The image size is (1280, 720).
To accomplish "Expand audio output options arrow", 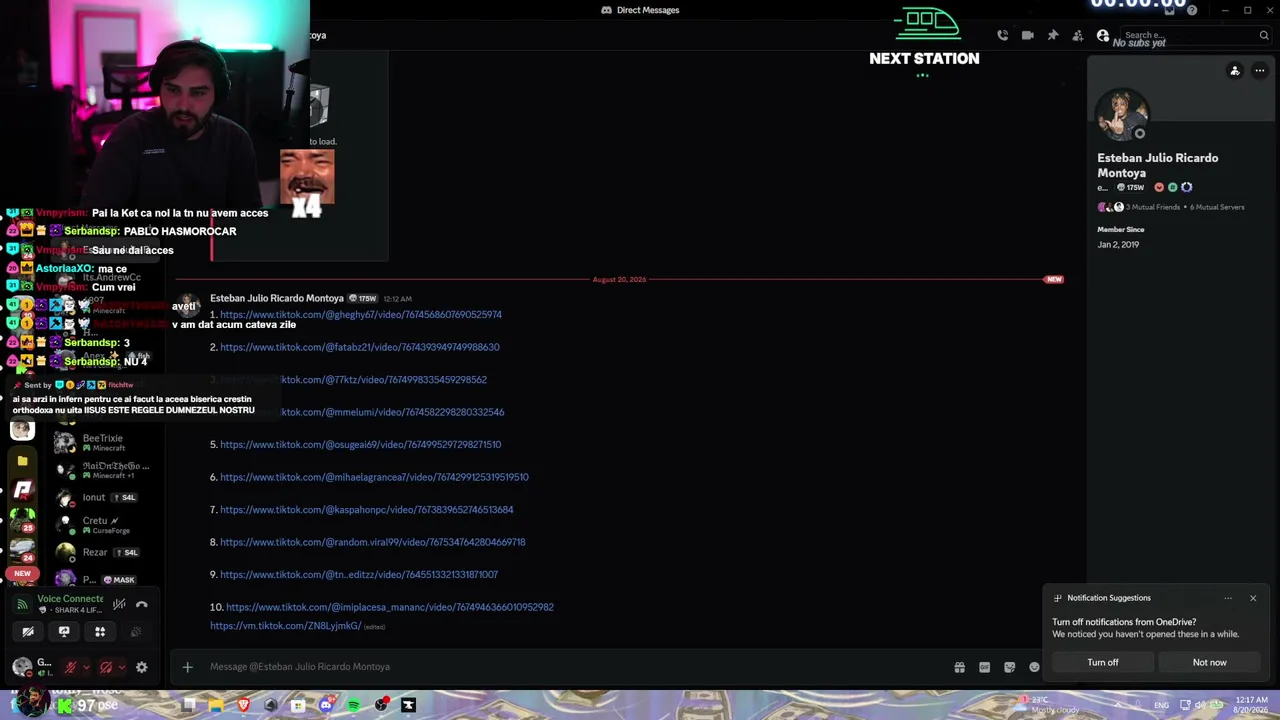I will pos(122,667).
